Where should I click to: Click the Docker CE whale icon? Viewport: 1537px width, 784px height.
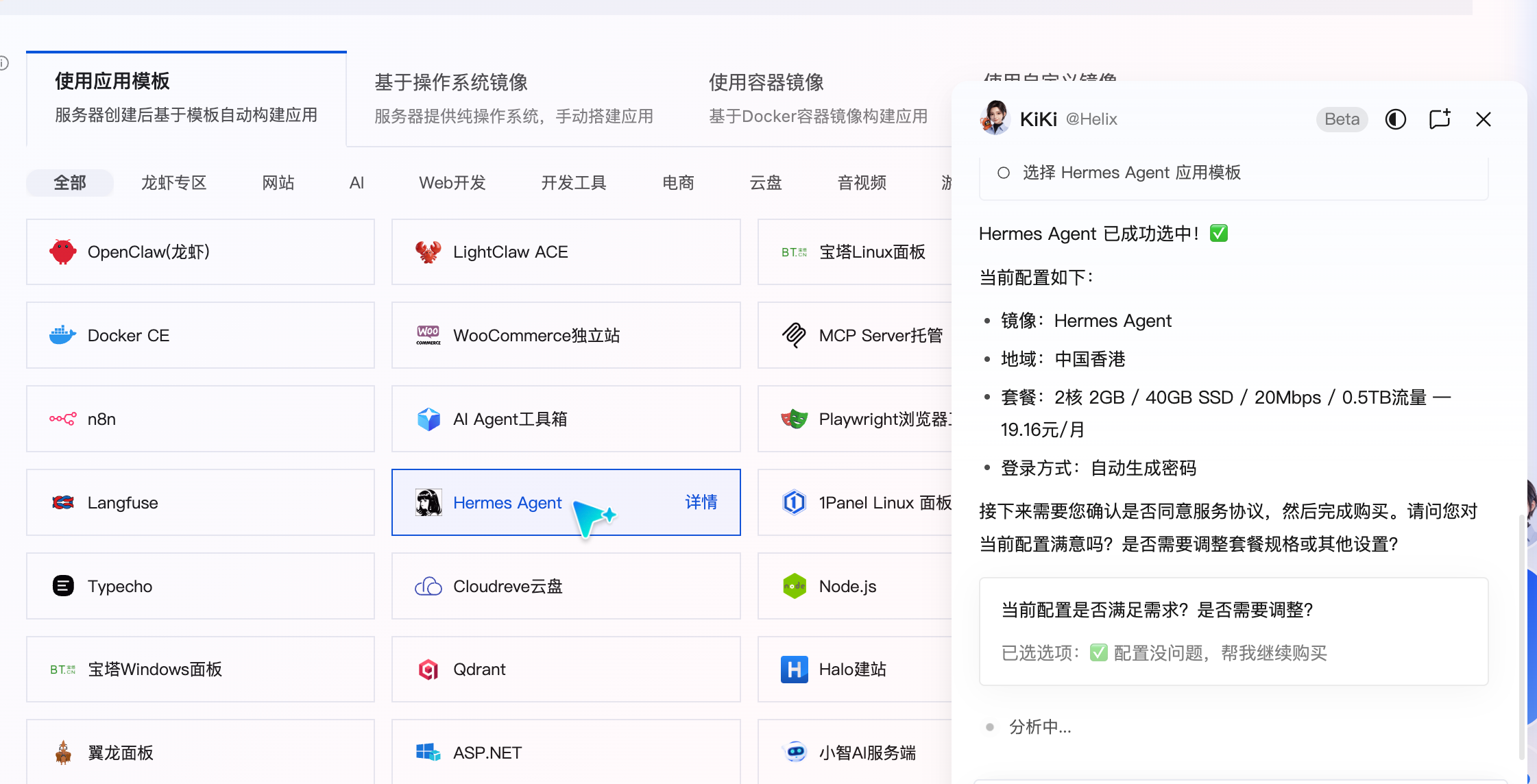[62, 334]
